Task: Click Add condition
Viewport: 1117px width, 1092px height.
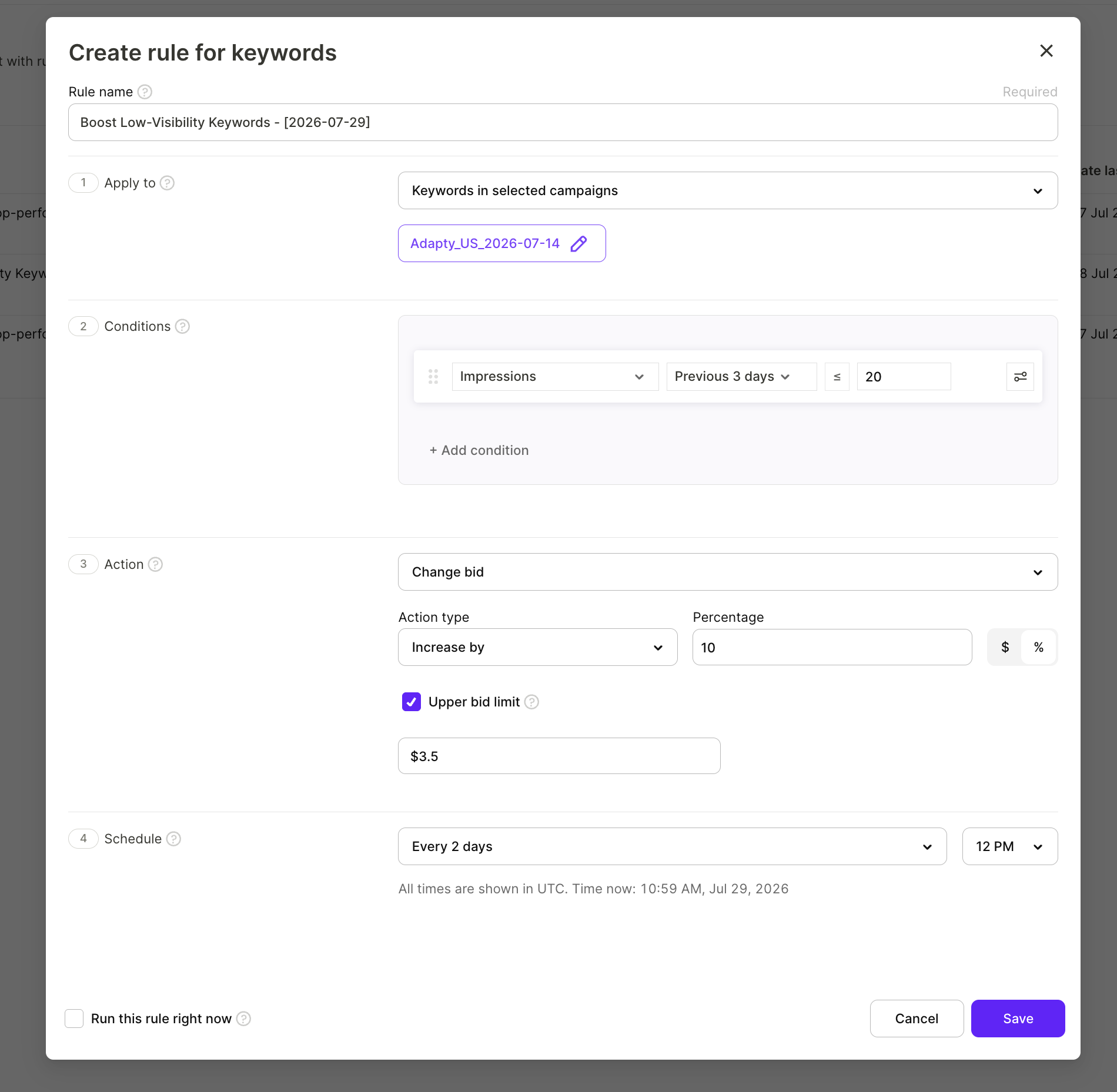Action: click(x=479, y=450)
